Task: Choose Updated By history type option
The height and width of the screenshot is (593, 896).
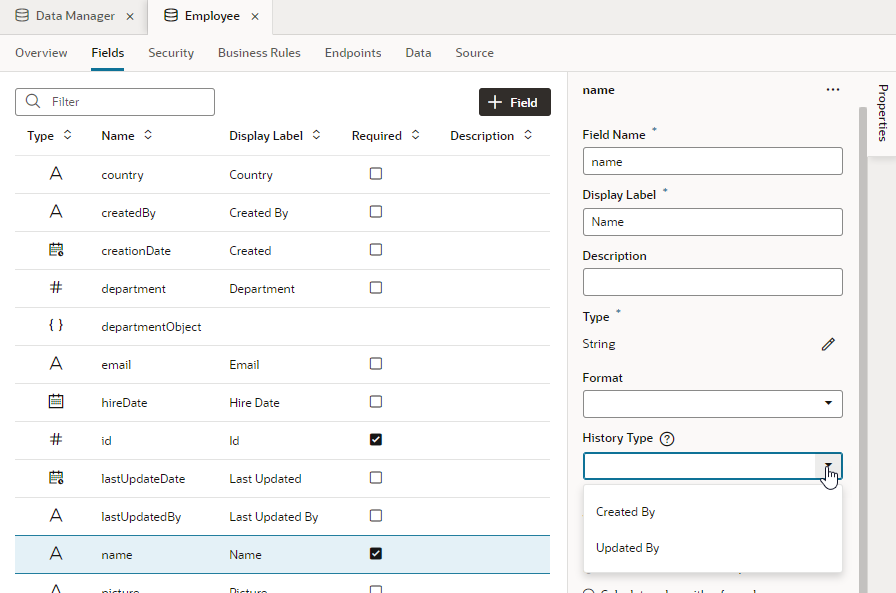Action: coord(628,548)
